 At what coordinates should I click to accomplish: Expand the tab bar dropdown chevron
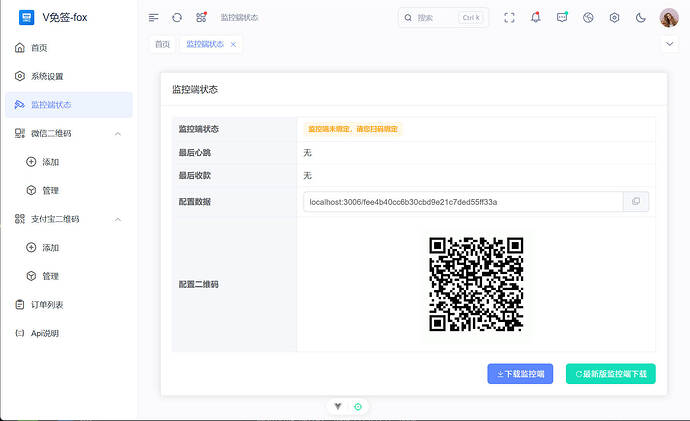click(x=669, y=44)
